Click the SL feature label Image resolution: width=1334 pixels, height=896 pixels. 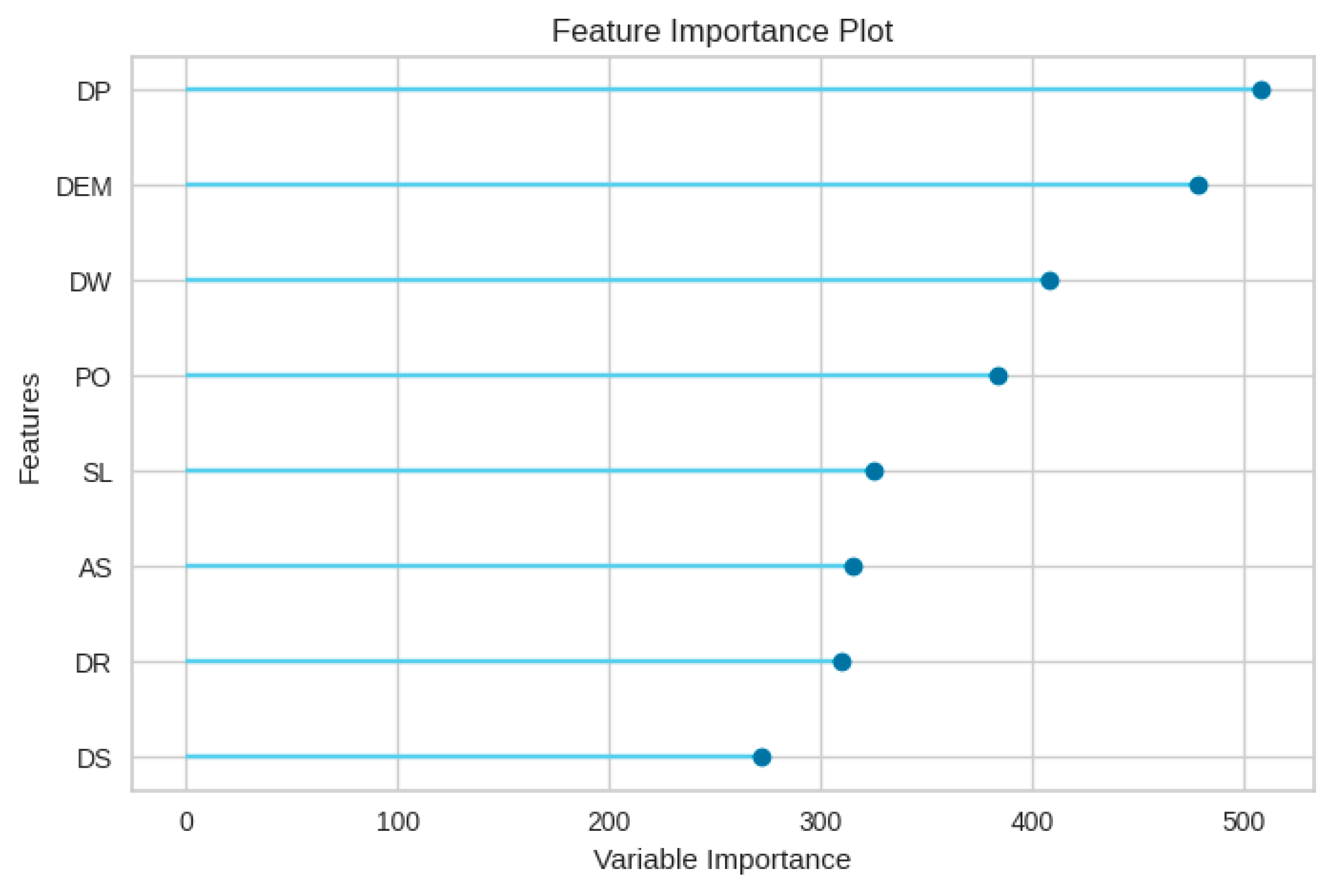tap(97, 473)
